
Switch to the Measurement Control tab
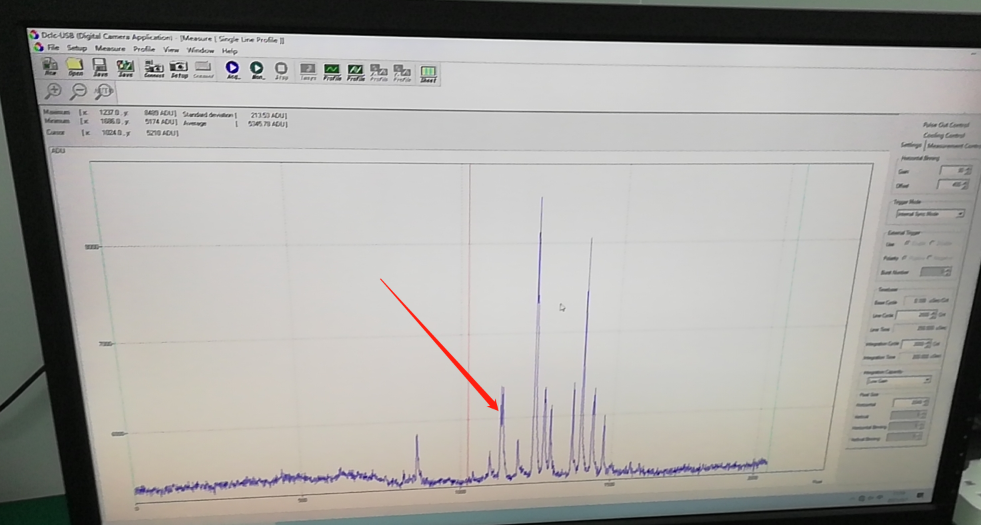(x=953, y=145)
